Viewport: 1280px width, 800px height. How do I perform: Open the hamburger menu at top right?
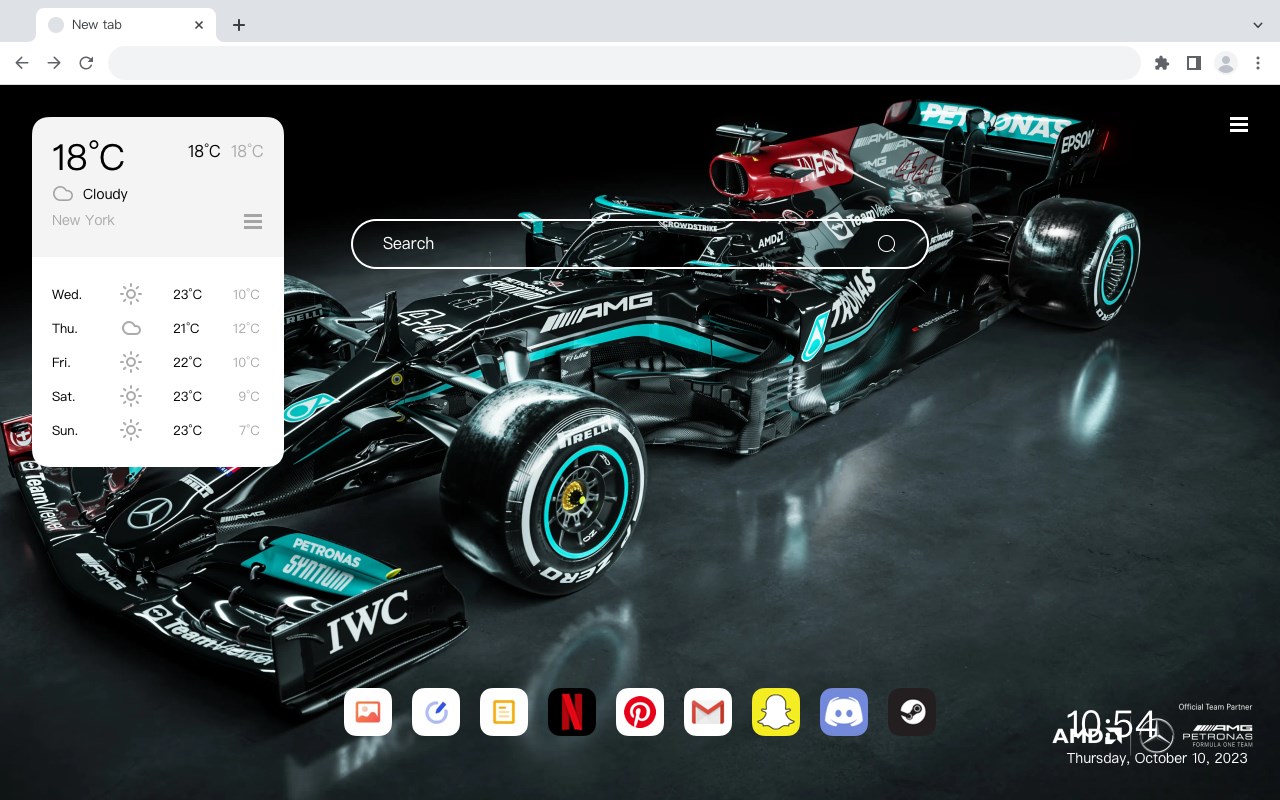pyautogui.click(x=1239, y=125)
